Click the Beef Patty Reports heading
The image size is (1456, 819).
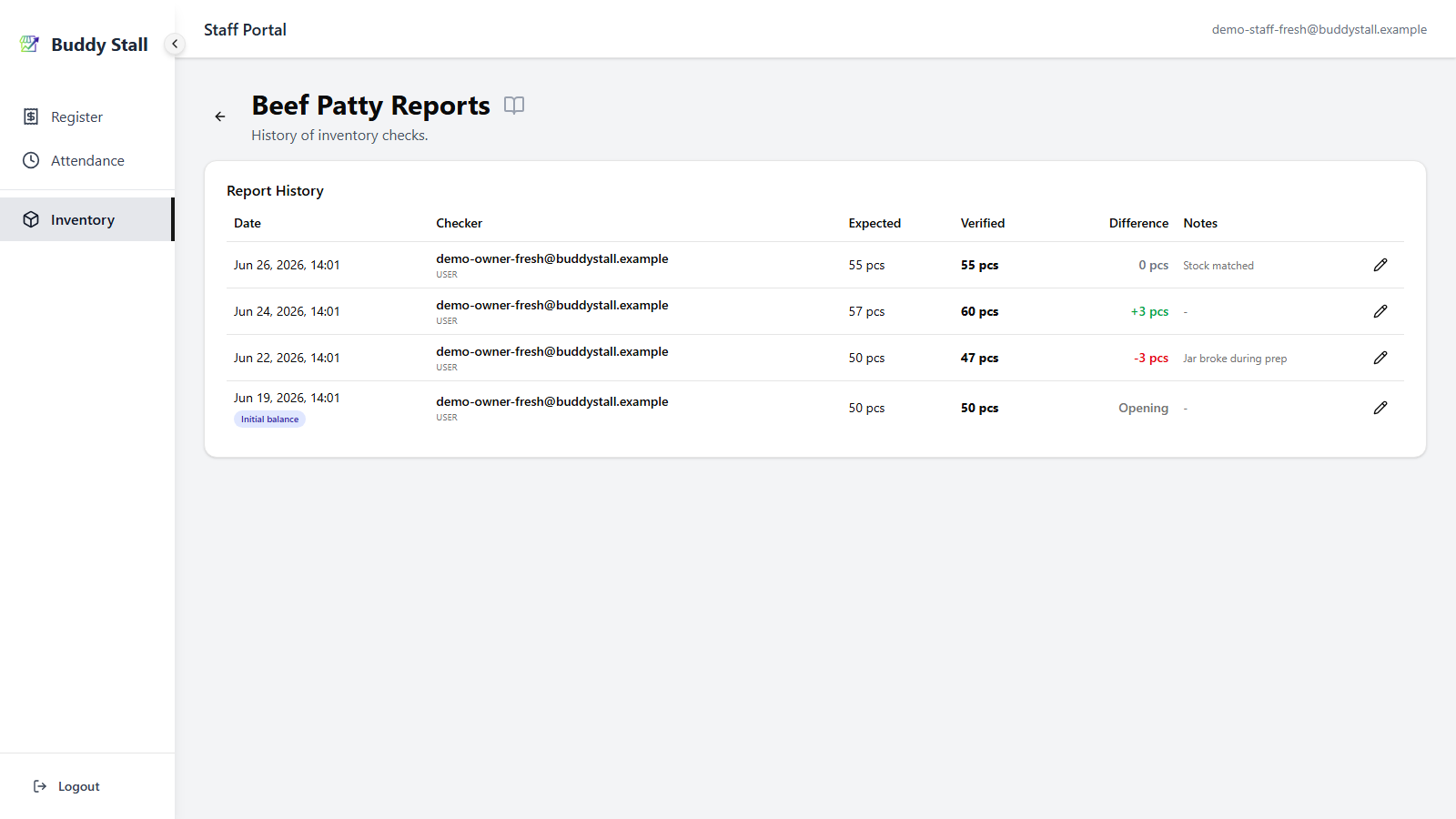coord(370,106)
